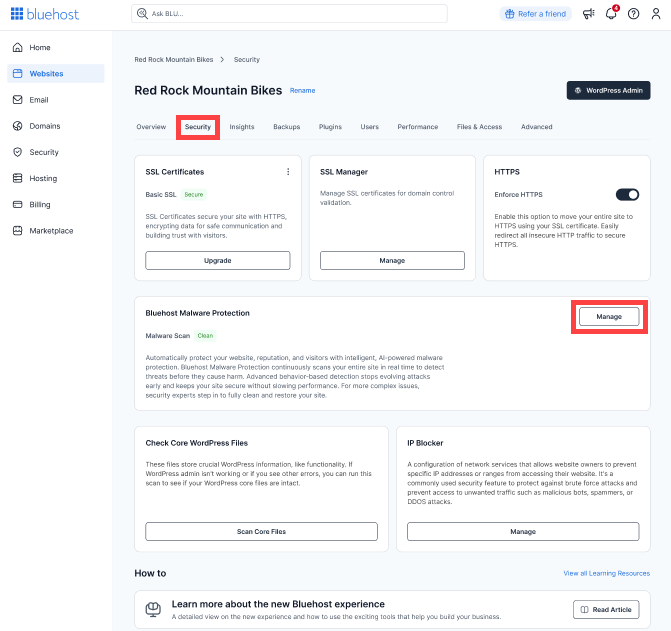Click the Read Article button
This screenshot has height=631, width=671.
606,609
